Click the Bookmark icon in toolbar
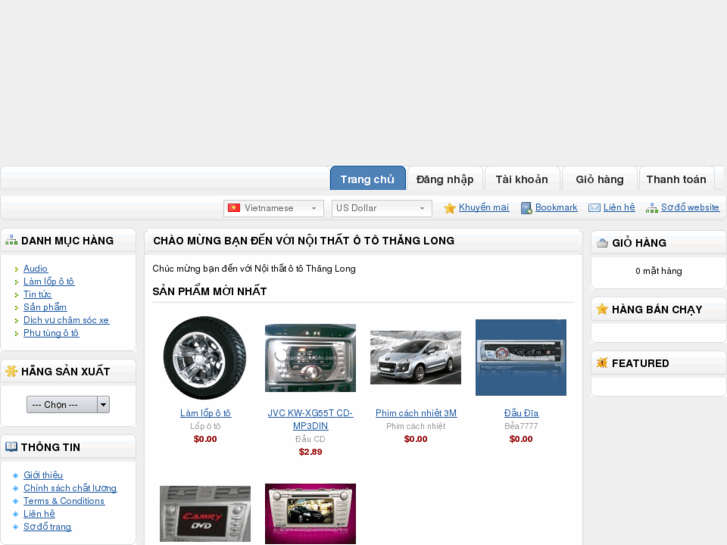The height and width of the screenshot is (545, 727). pos(526,208)
